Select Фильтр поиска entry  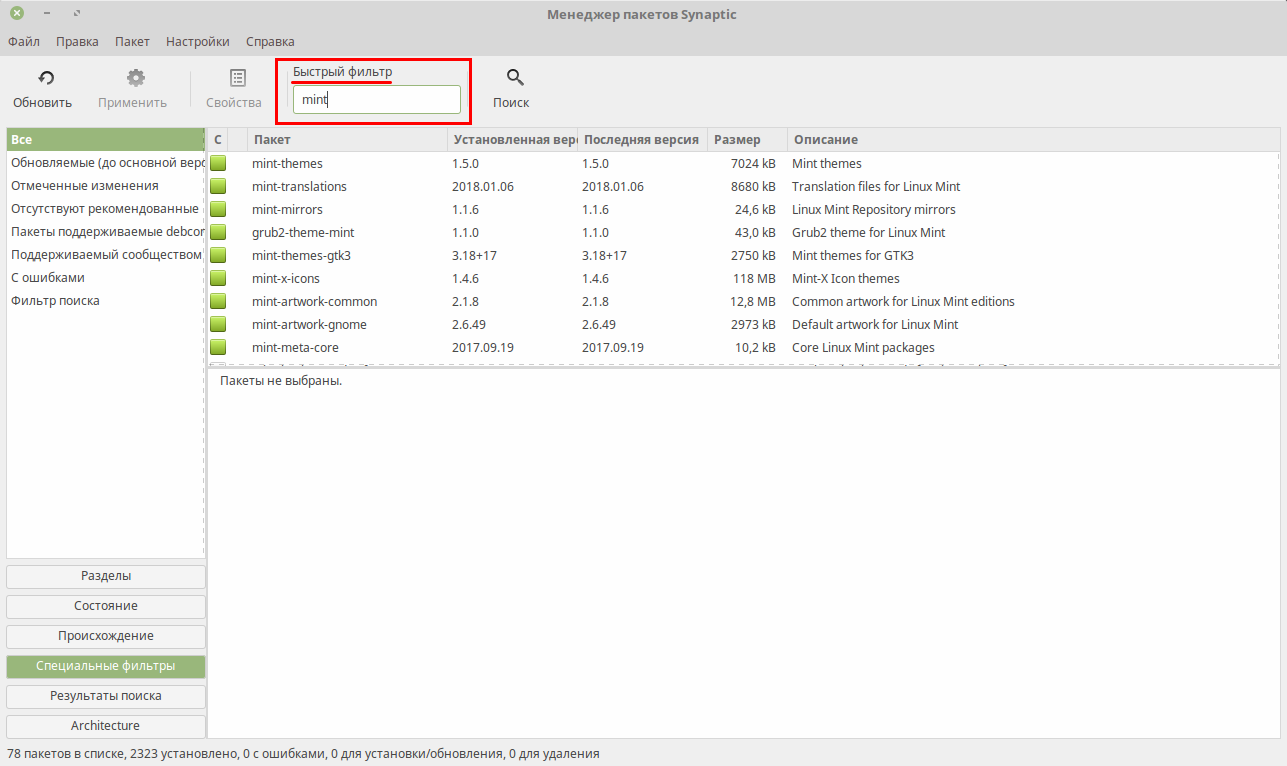[x=105, y=300]
